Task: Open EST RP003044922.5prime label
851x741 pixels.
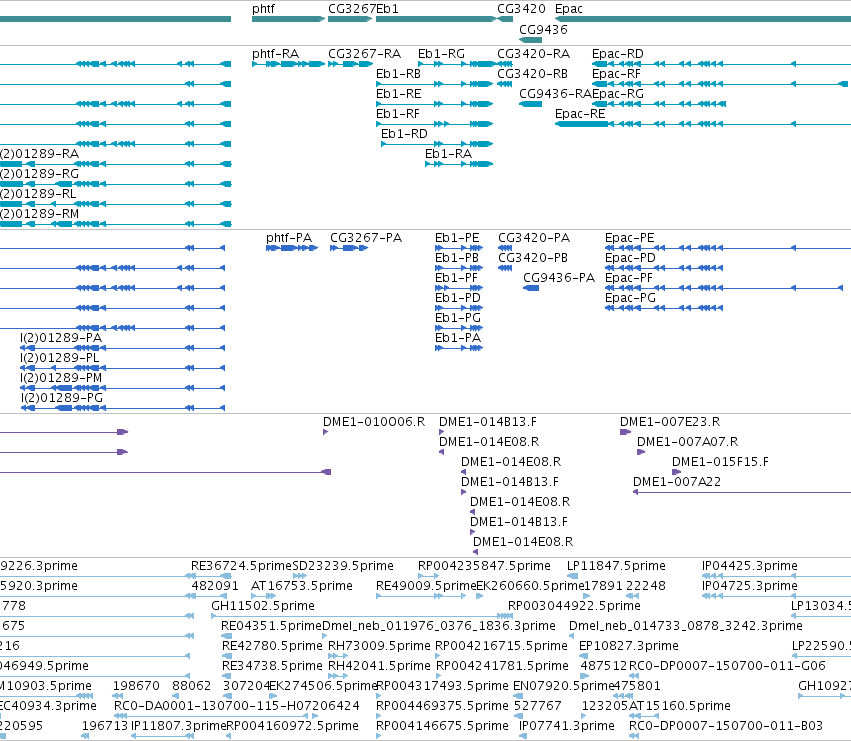Action: pyautogui.click(x=574, y=606)
